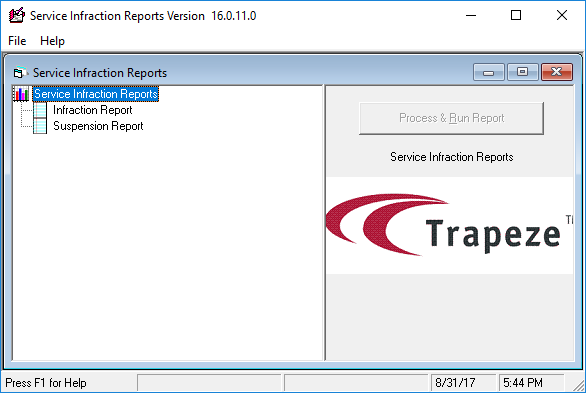Click the application icon in the title bar
Screen dimensions: 586x393
tap(16, 16)
